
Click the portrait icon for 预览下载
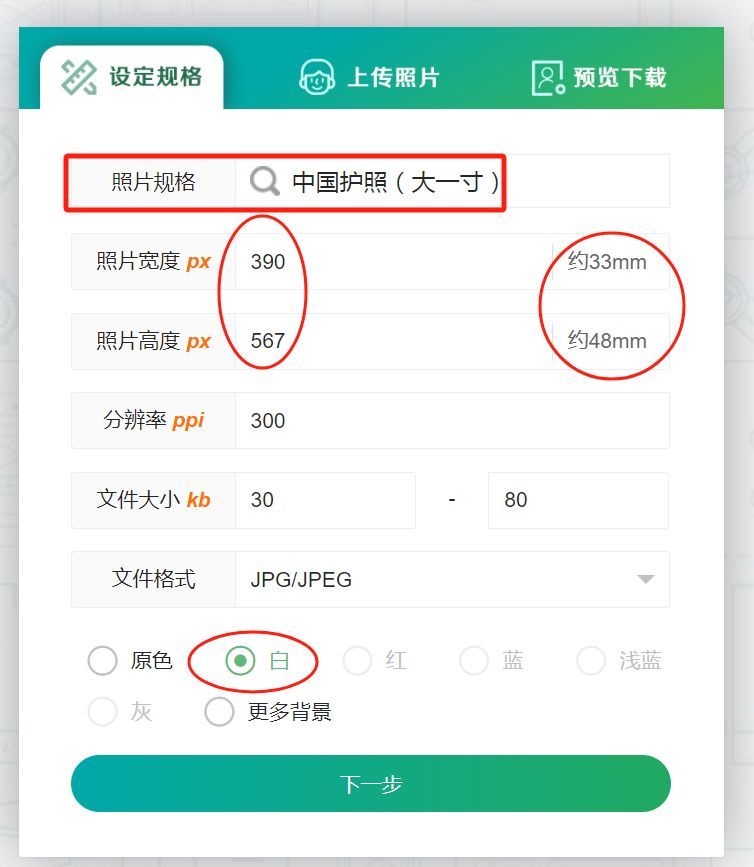point(548,78)
